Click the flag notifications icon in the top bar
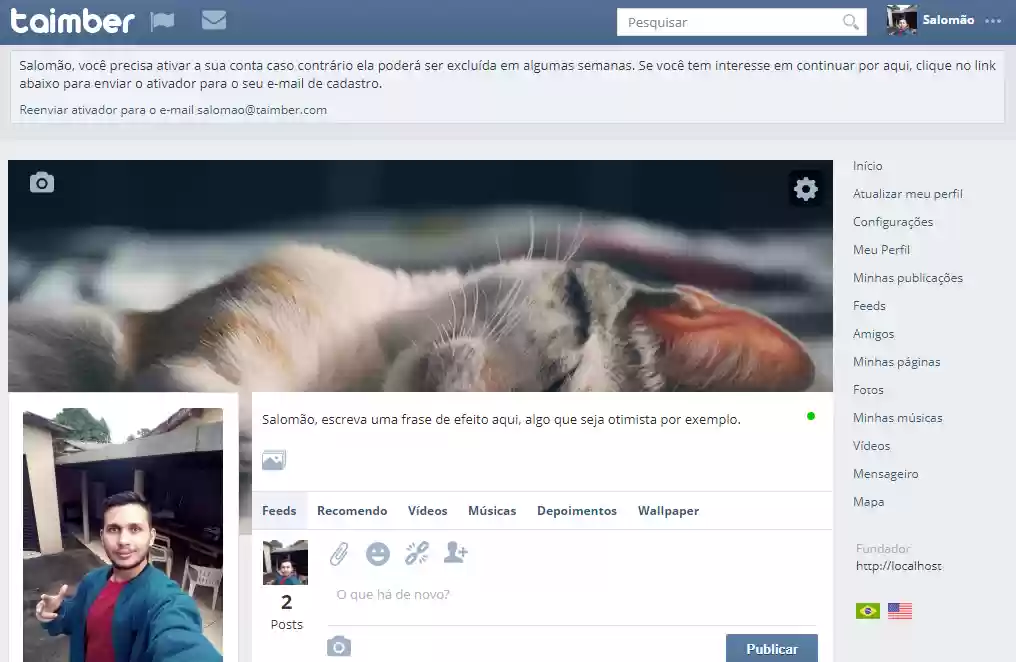 click(x=162, y=20)
